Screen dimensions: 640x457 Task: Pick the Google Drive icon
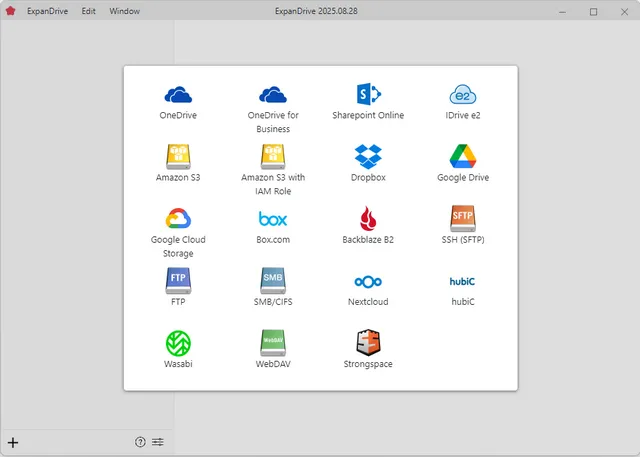point(463,157)
